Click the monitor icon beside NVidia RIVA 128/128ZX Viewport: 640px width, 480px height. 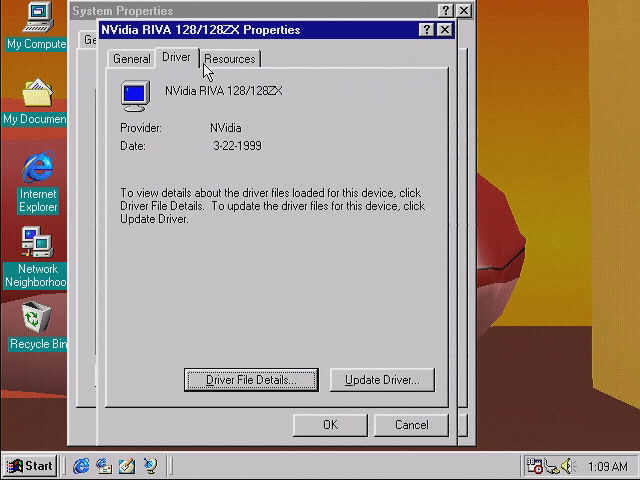click(x=136, y=96)
